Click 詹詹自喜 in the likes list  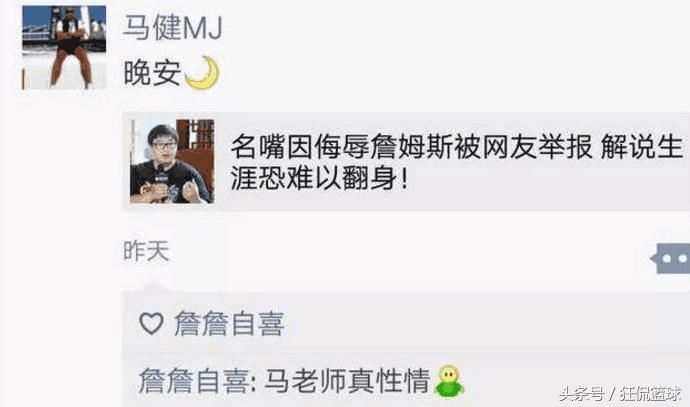tap(229, 324)
